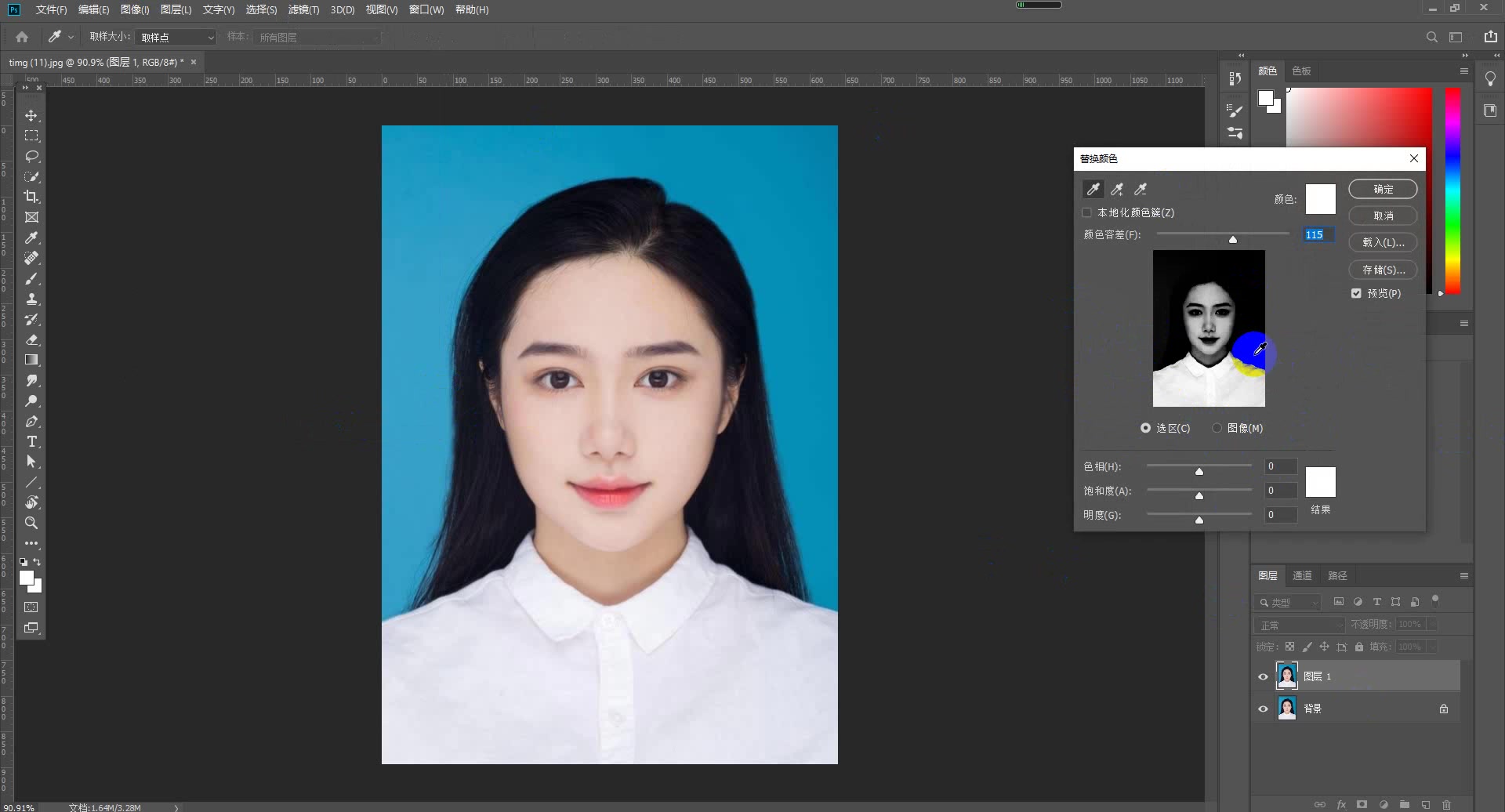Open the layer Opacity dropdown
The image size is (1505, 812).
(1432, 625)
